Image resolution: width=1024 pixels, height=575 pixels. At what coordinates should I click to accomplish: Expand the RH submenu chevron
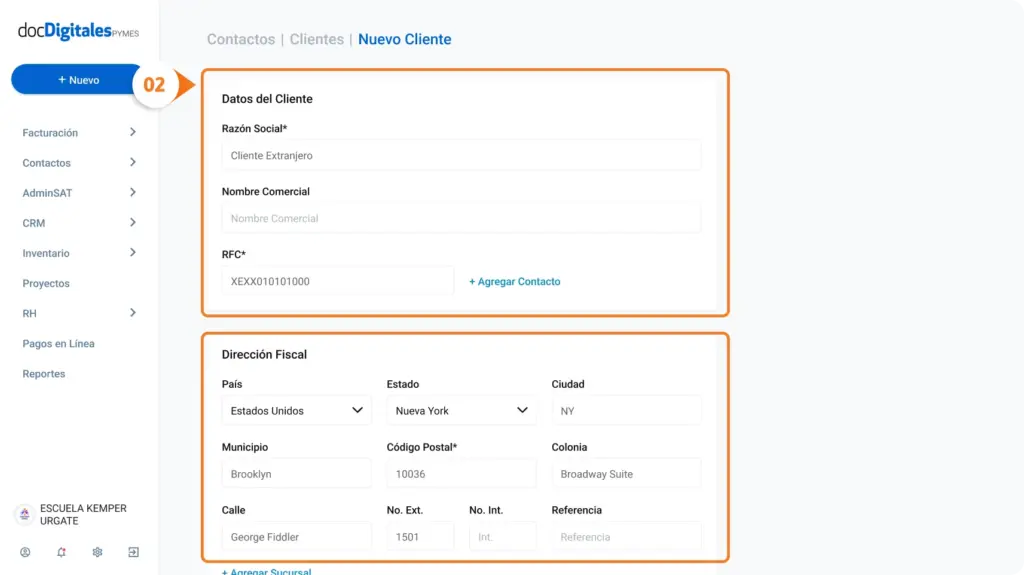click(x=133, y=312)
